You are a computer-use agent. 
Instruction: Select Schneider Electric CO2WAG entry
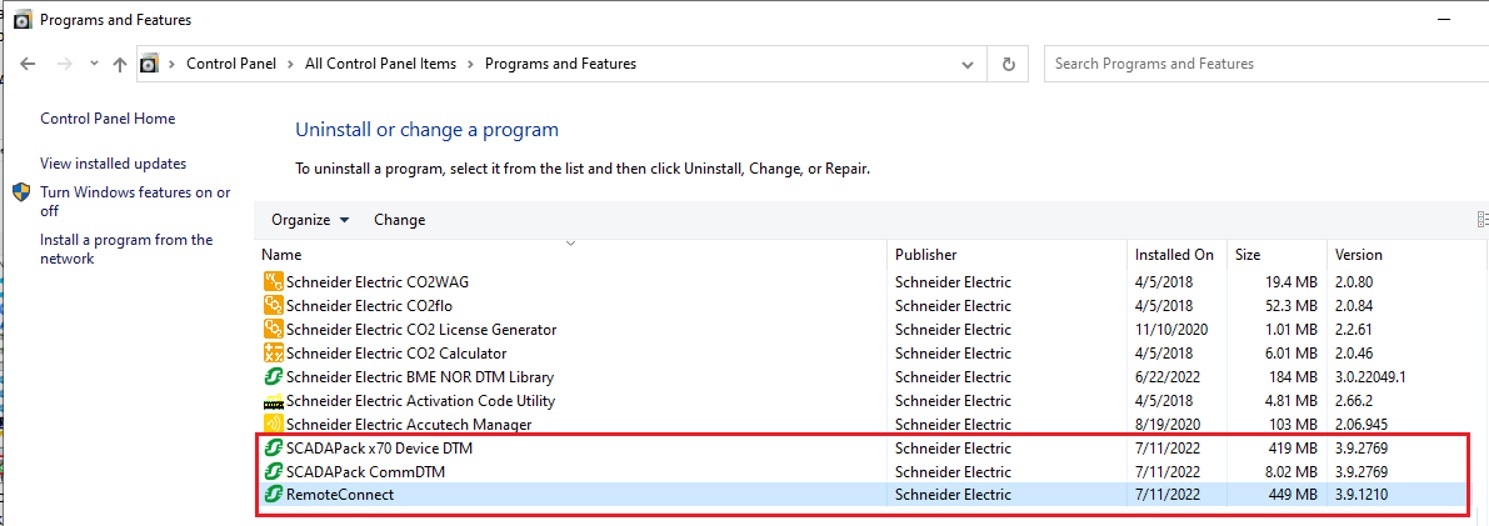tap(377, 282)
